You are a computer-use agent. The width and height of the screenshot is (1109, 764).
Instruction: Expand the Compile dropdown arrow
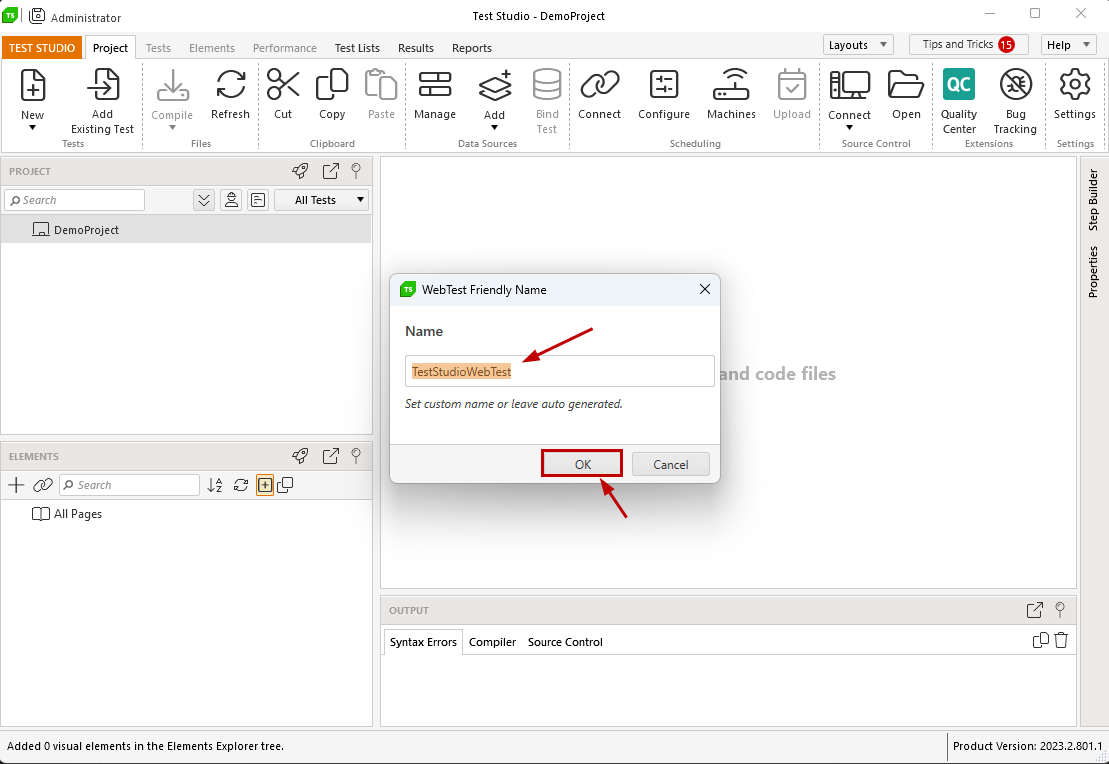tap(172, 128)
